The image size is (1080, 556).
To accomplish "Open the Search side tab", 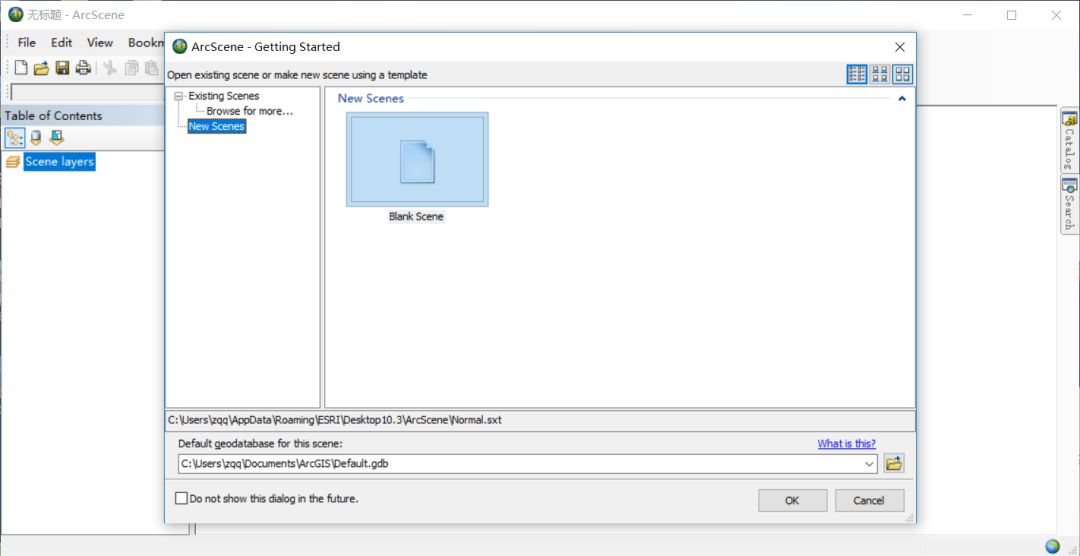I will pos(1069,205).
